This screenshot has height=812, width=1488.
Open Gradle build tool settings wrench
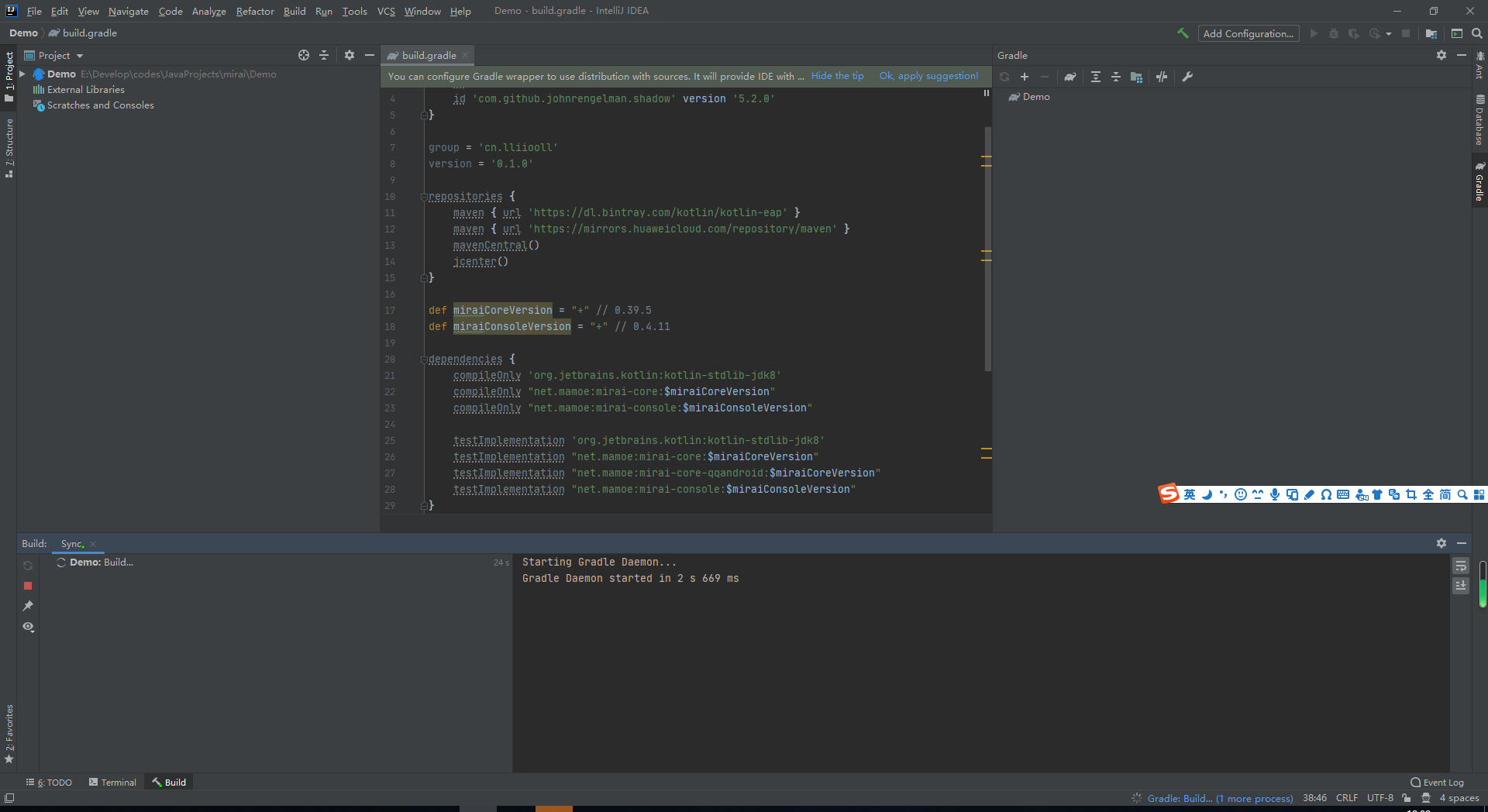1187,77
